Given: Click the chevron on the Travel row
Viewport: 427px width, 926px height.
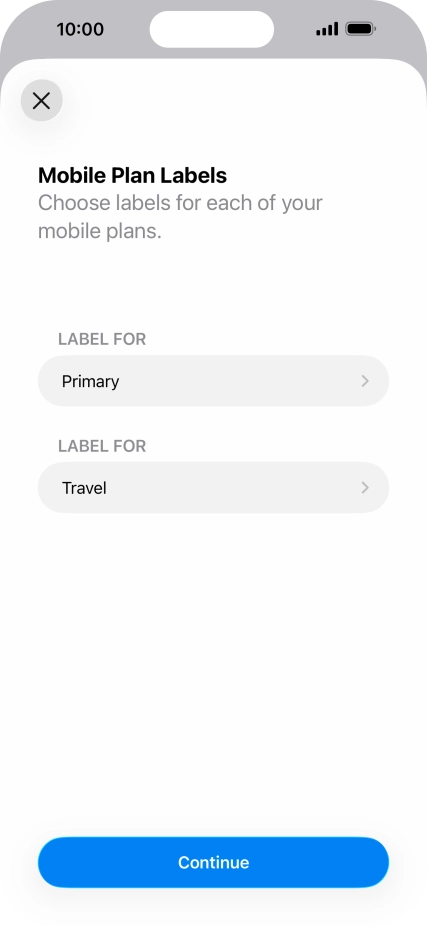Looking at the screenshot, I should pyautogui.click(x=365, y=488).
